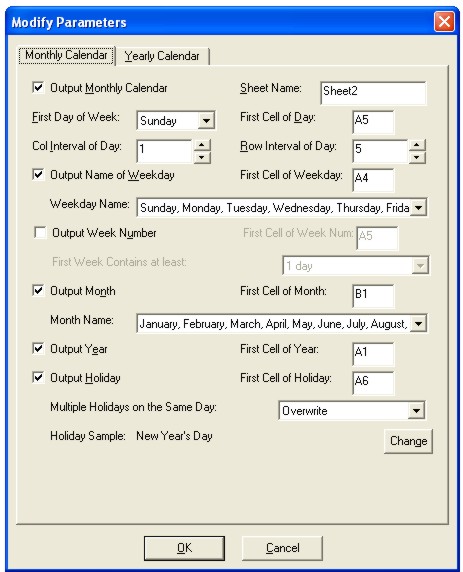
Task: Uncheck Output Monthly Calendar checkbox
Action: tap(38, 88)
